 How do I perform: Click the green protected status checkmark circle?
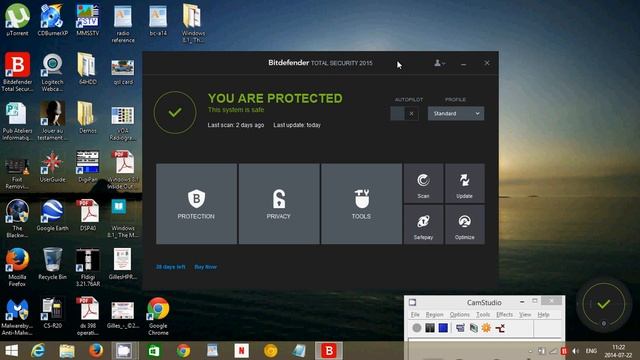[175, 112]
